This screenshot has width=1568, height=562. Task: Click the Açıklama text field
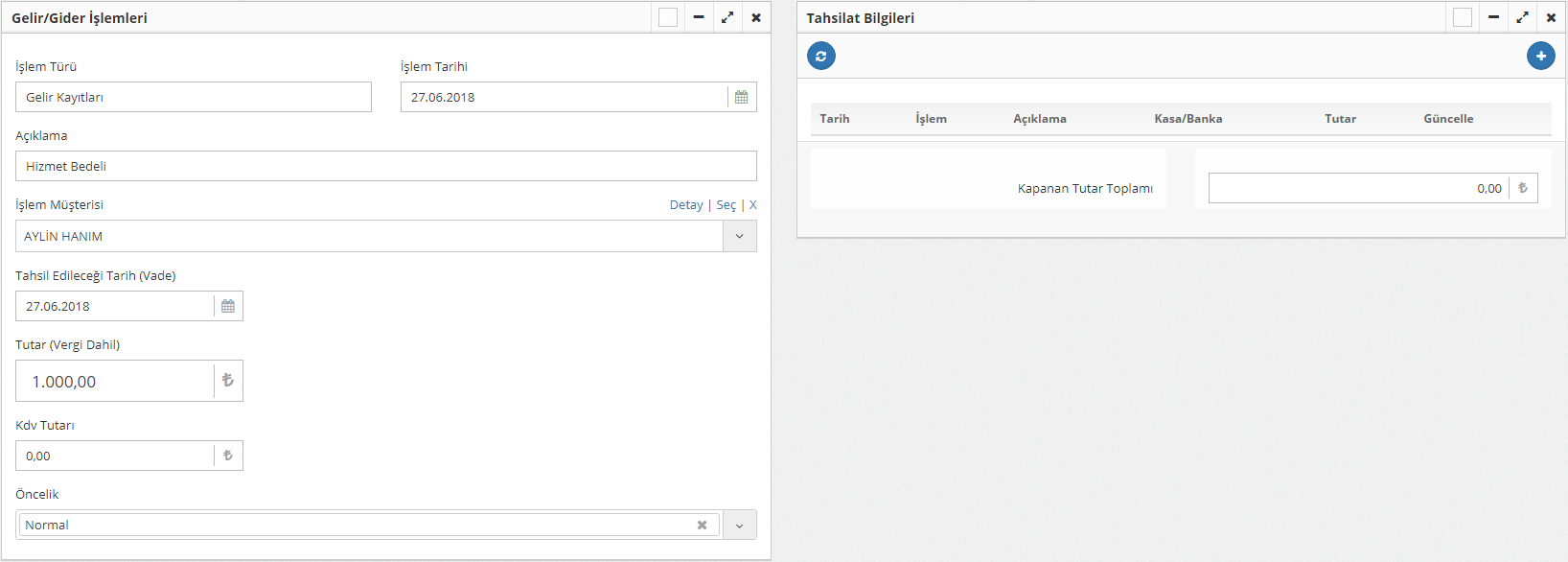pyautogui.click(x=385, y=166)
